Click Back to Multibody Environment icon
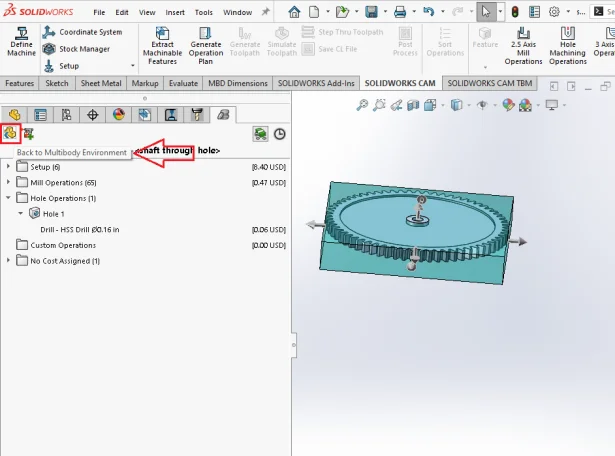 tap(11, 133)
